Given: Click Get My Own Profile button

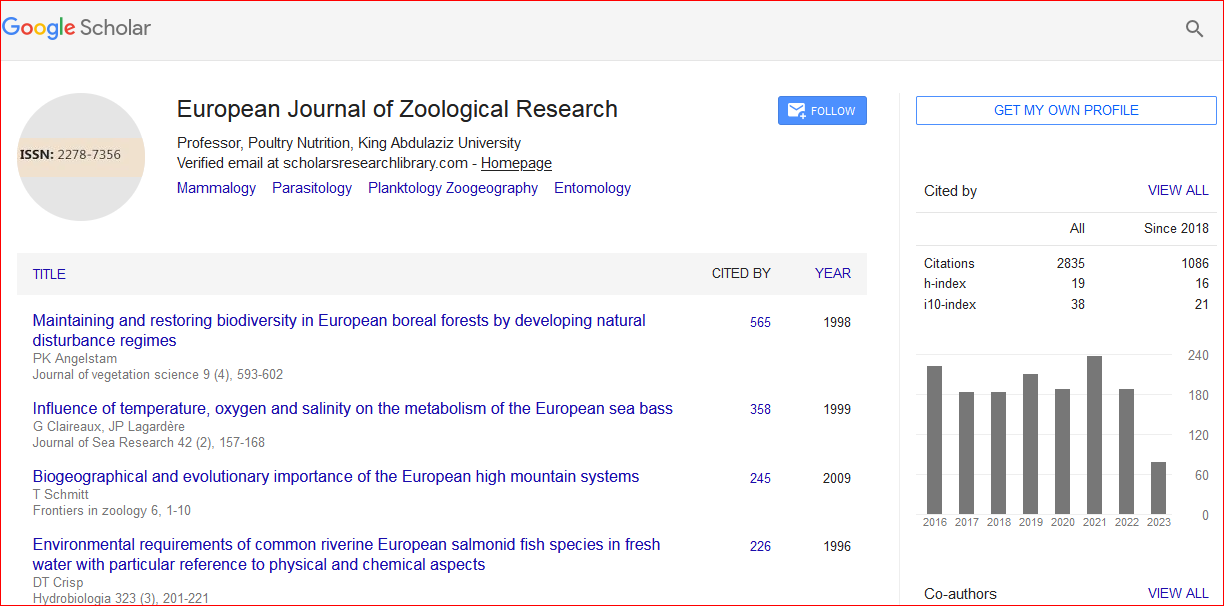Looking at the screenshot, I should [1066, 111].
